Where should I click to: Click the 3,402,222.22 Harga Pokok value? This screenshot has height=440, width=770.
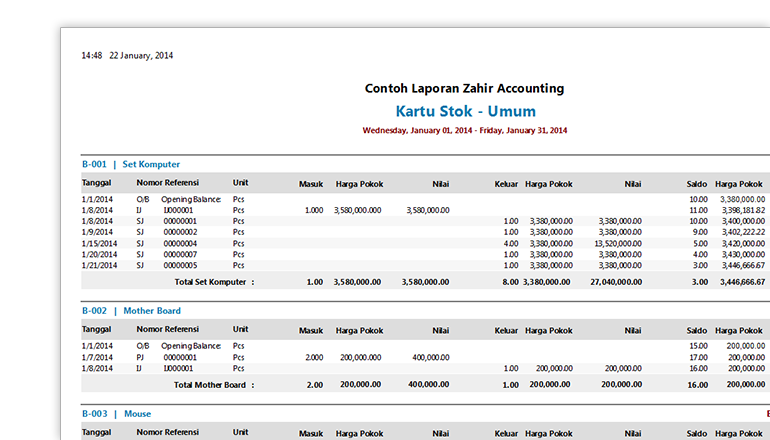pyautogui.click(x=742, y=232)
